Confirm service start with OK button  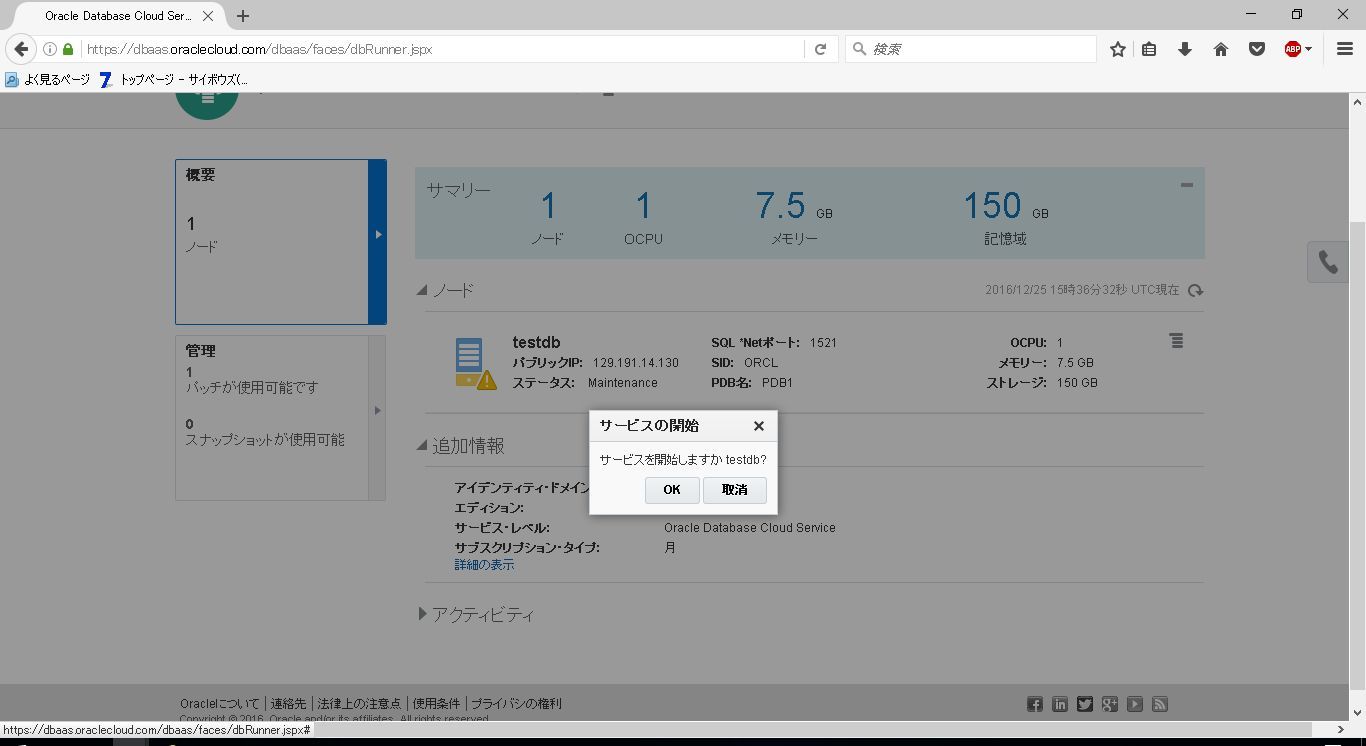pos(672,490)
